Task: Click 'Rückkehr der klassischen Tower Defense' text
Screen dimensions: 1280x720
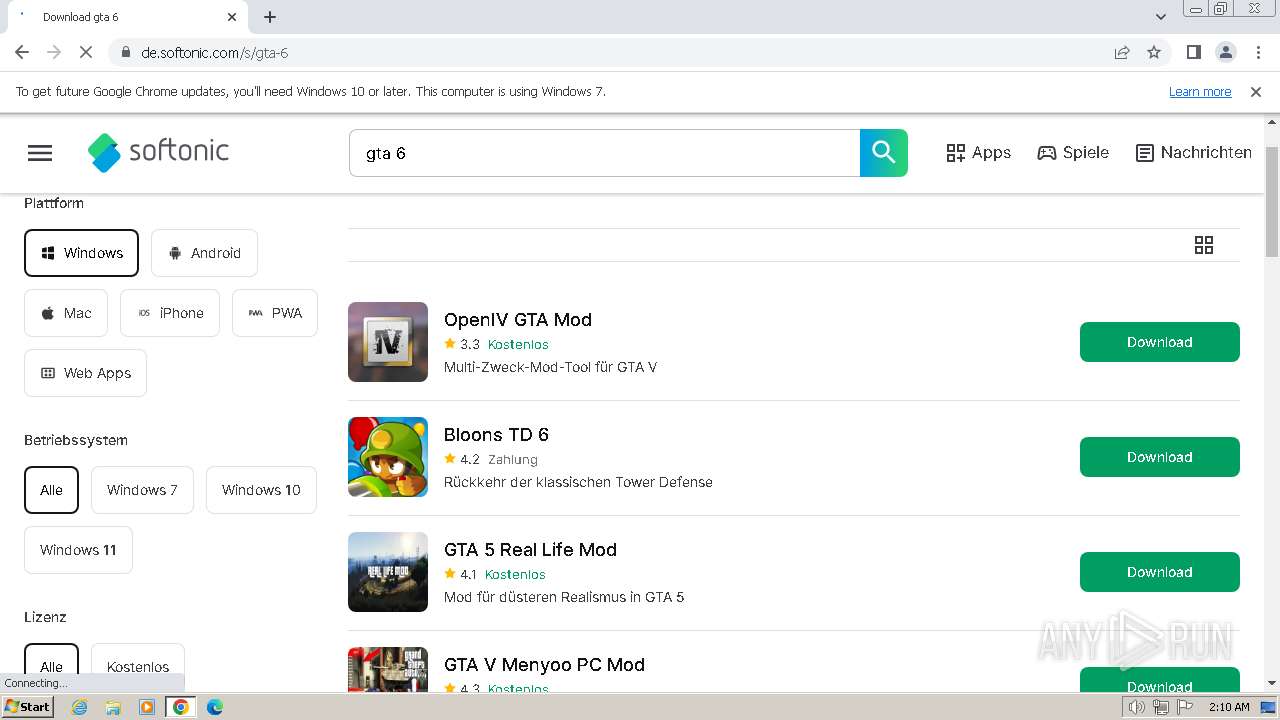Action: (578, 482)
